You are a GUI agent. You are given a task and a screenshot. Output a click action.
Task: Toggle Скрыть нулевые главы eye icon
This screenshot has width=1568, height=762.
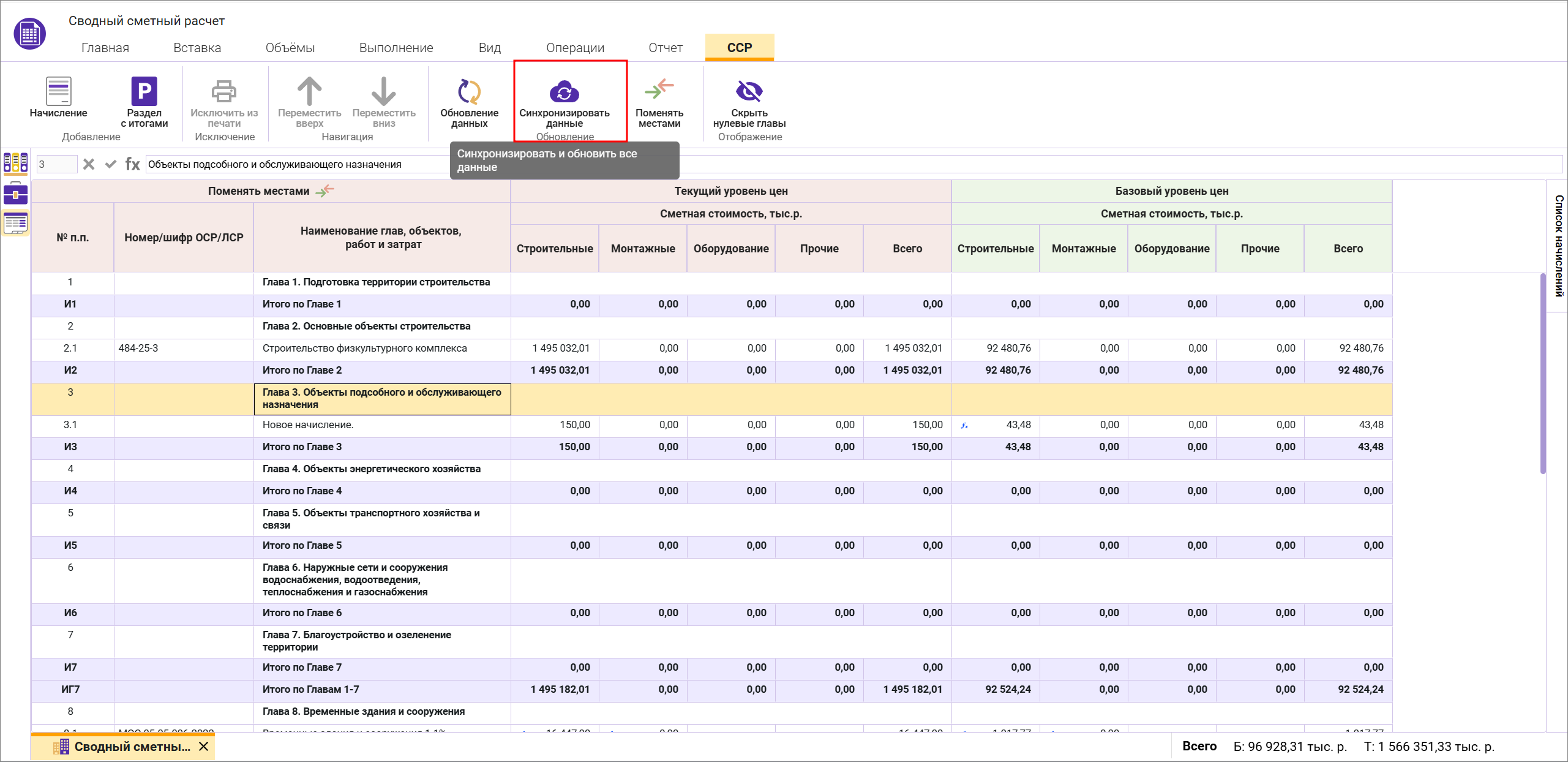tap(749, 92)
